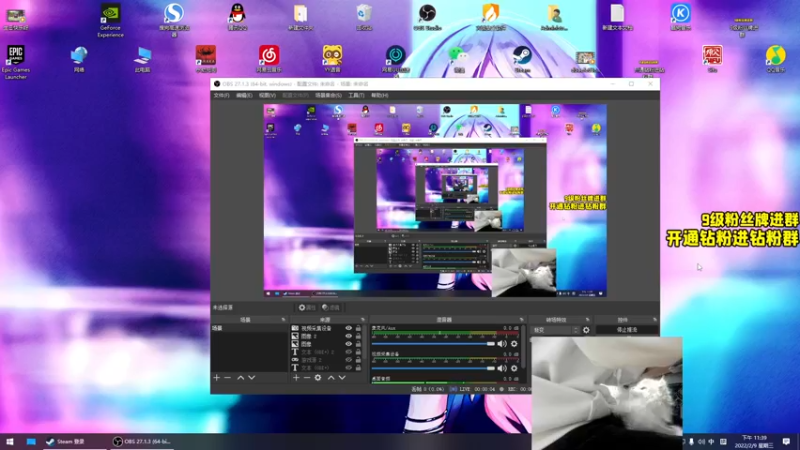The image size is (800, 450).
Task: Click stop streaming button in controls
Action: point(627,330)
